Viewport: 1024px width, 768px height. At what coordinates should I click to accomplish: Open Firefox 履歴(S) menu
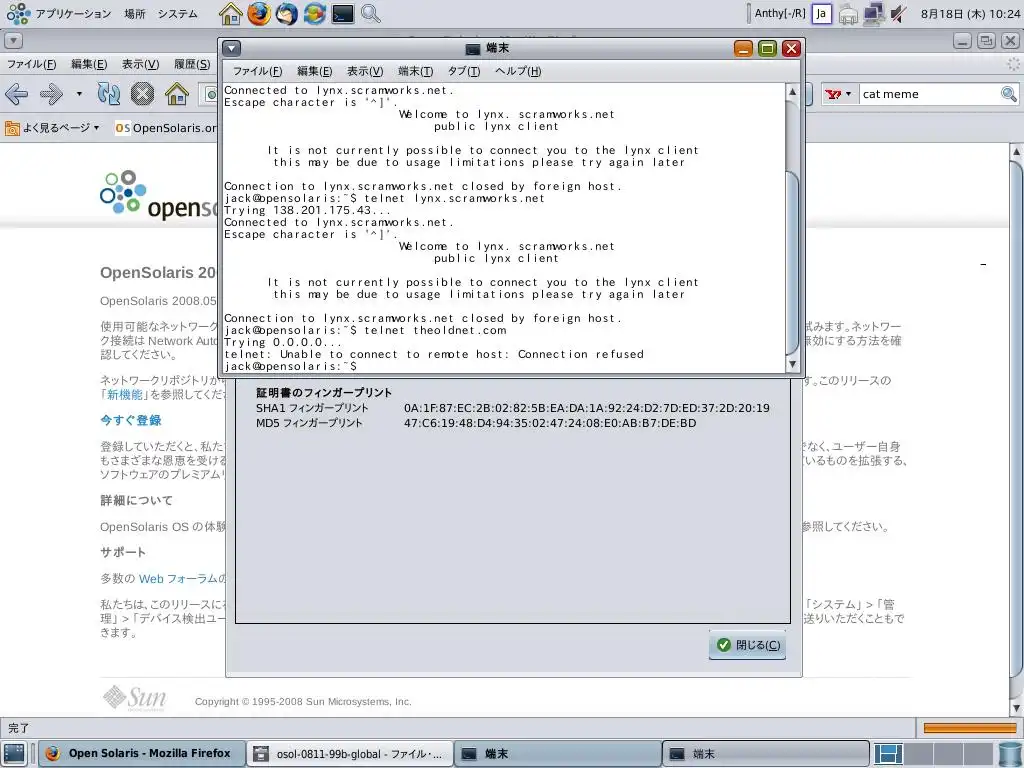192,64
